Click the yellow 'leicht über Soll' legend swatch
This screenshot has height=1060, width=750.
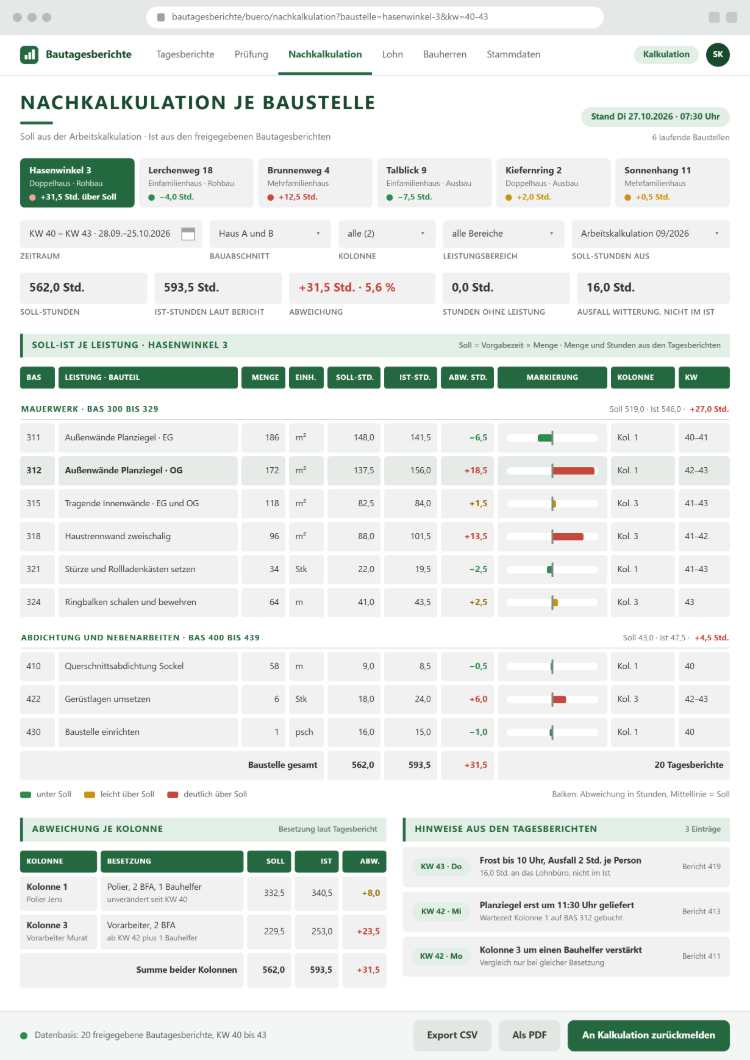[89, 795]
